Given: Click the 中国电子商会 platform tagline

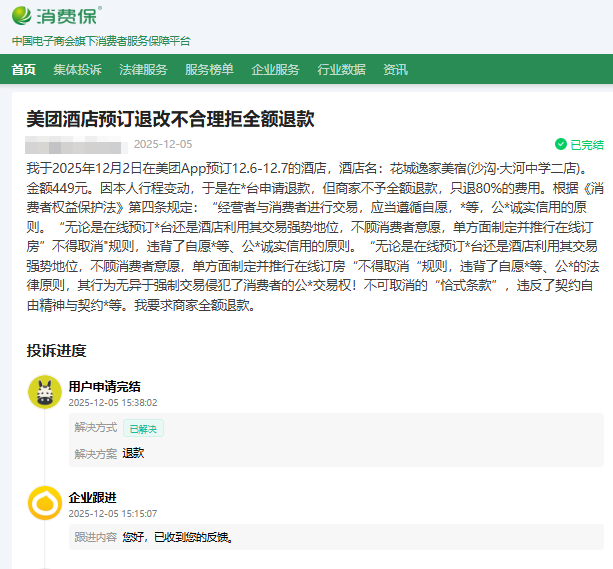Looking at the screenshot, I should (x=100, y=41).
